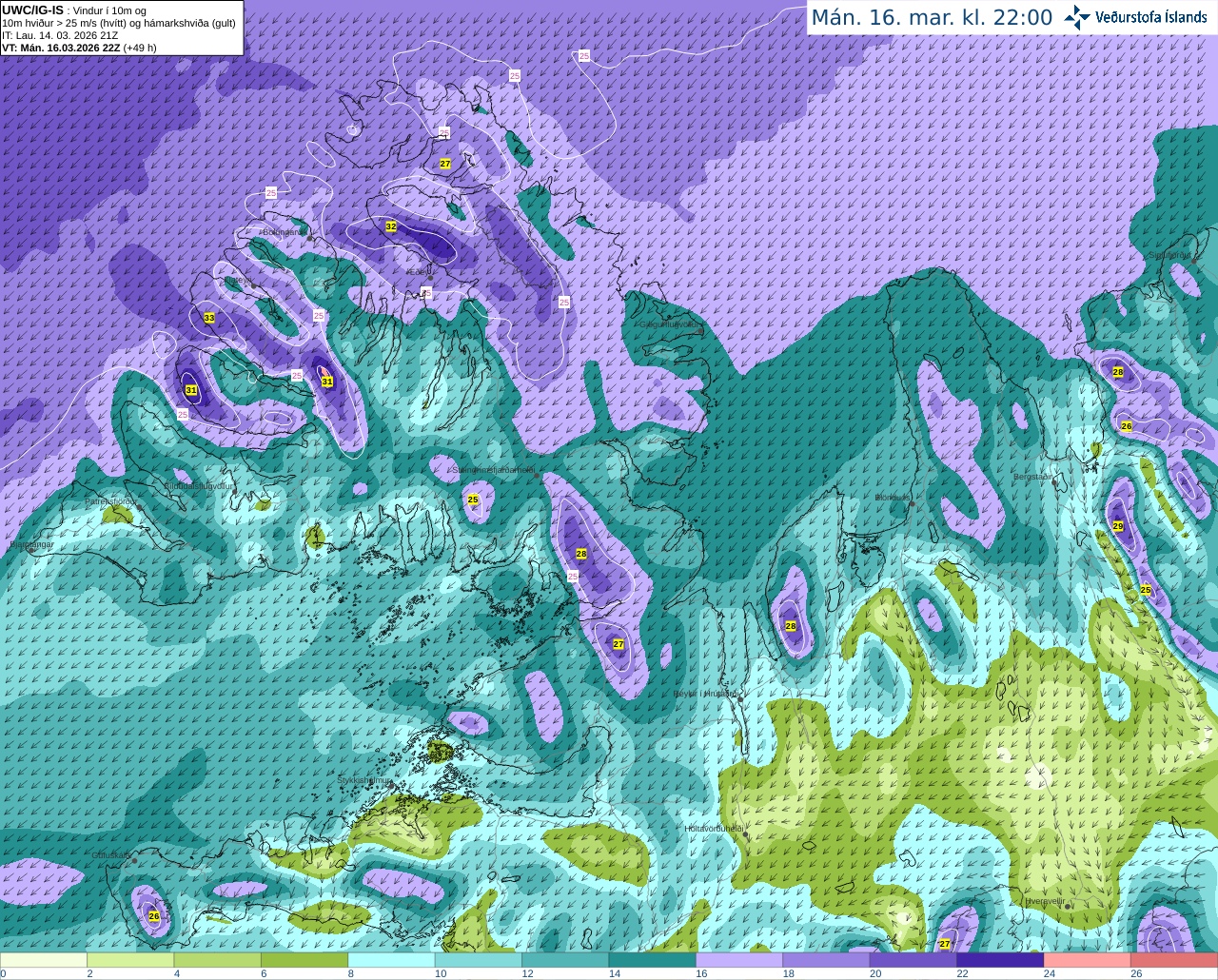Click the Gjögurflugvöllur station label
Image resolution: width=1218 pixels, height=980 pixels.
pyautogui.click(x=671, y=323)
